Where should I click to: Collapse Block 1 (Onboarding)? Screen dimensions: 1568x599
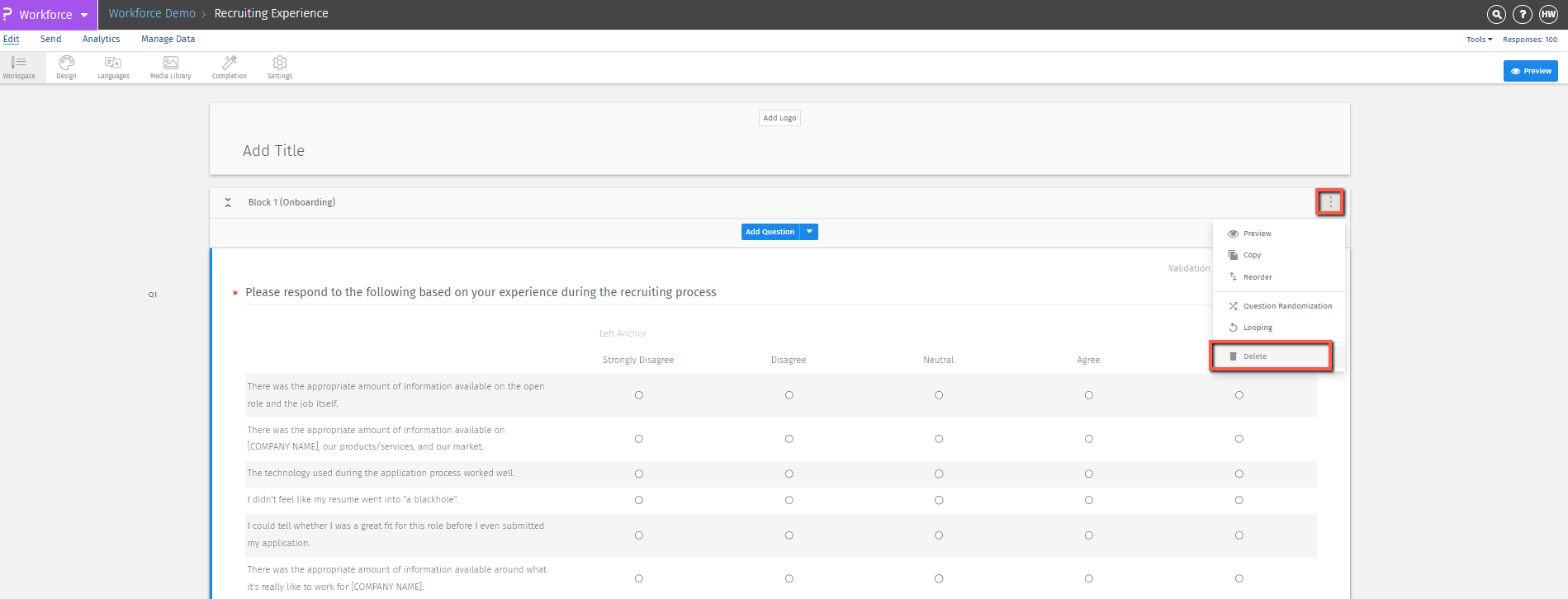coord(228,202)
